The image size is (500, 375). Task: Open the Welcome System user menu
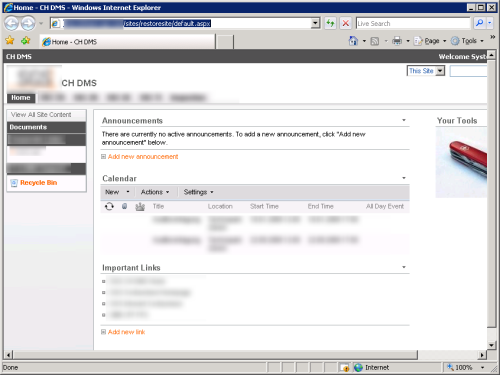click(x=463, y=57)
